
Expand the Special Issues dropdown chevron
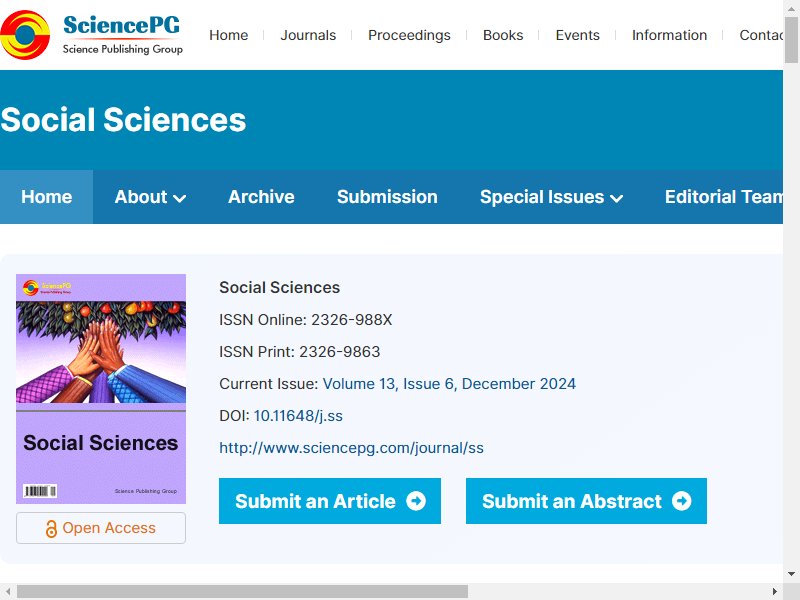[x=617, y=198]
